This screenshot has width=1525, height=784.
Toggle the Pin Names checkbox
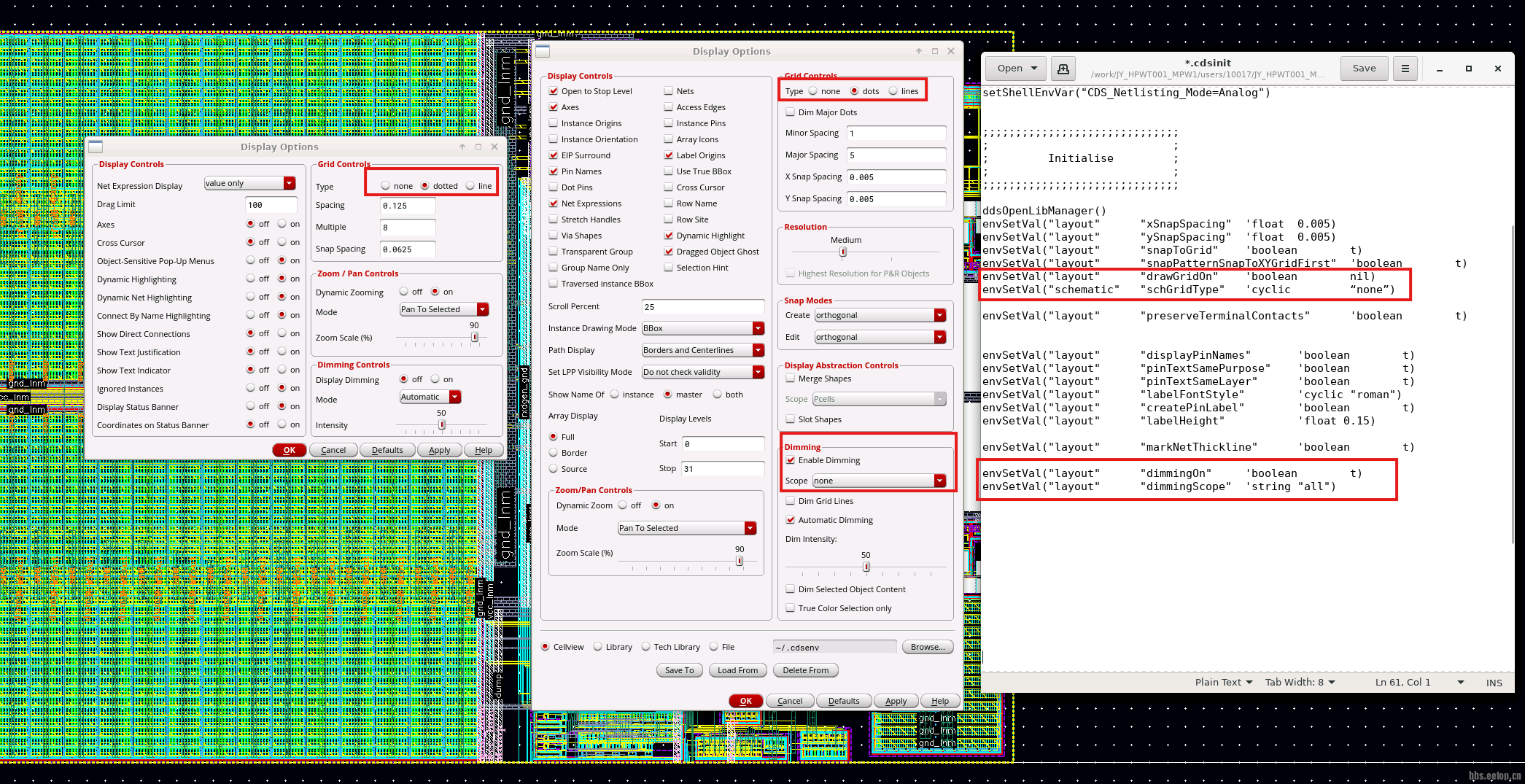[x=554, y=171]
